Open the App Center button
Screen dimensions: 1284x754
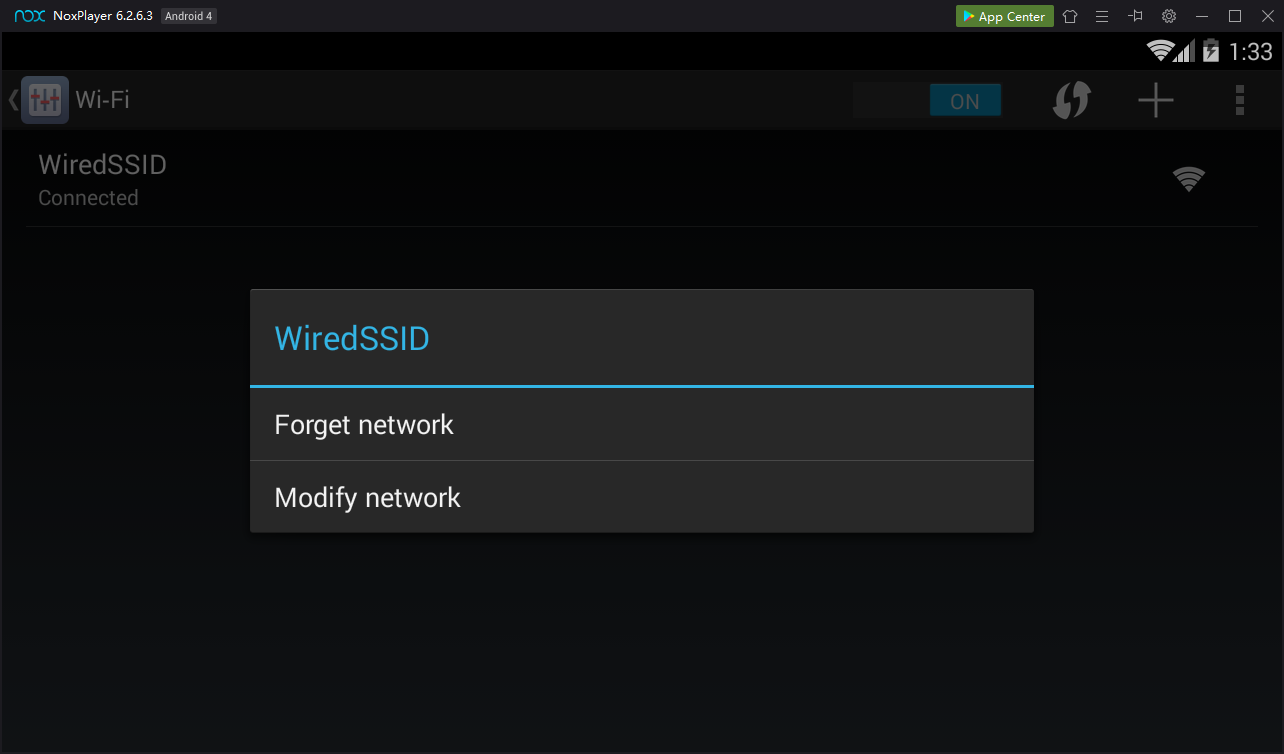(1004, 16)
